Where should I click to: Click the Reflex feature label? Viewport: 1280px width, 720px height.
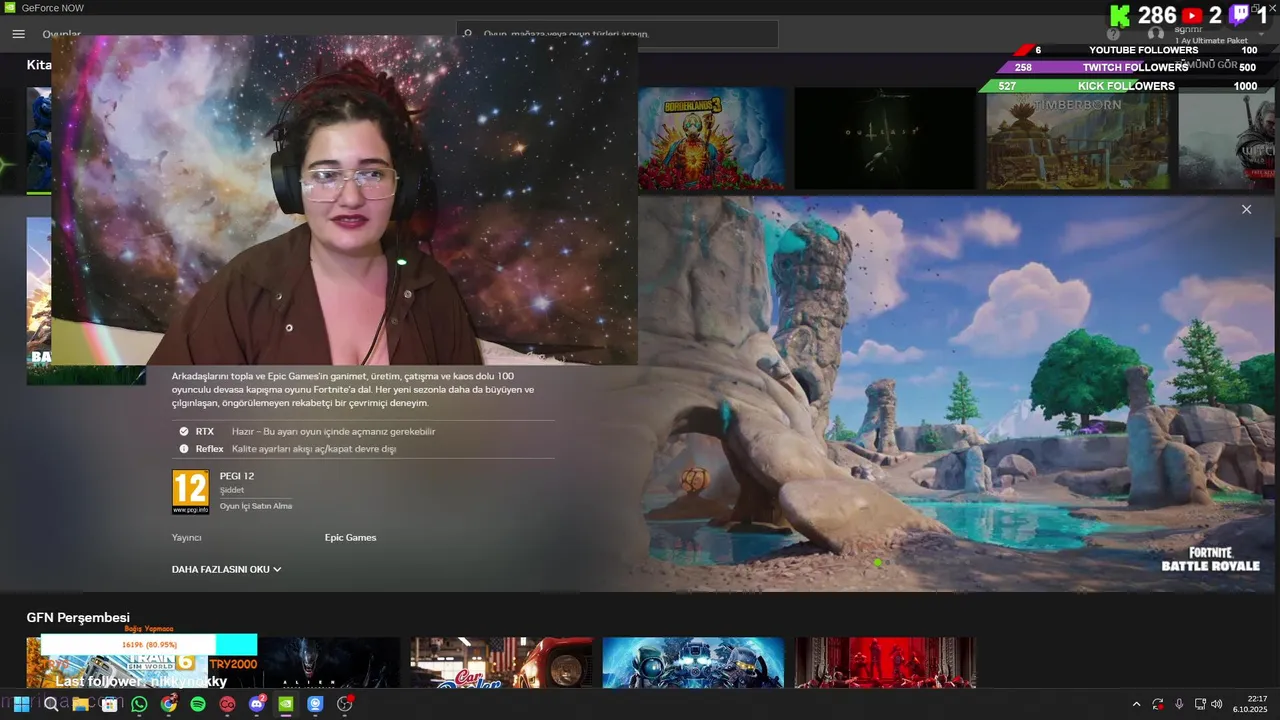pyautogui.click(x=209, y=449)
